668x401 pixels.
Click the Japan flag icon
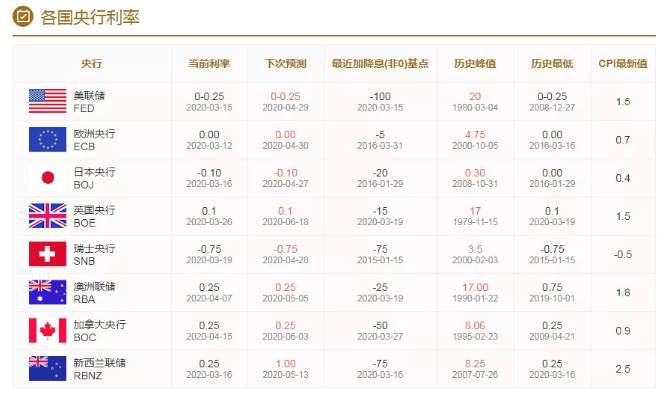coord(48,177)
